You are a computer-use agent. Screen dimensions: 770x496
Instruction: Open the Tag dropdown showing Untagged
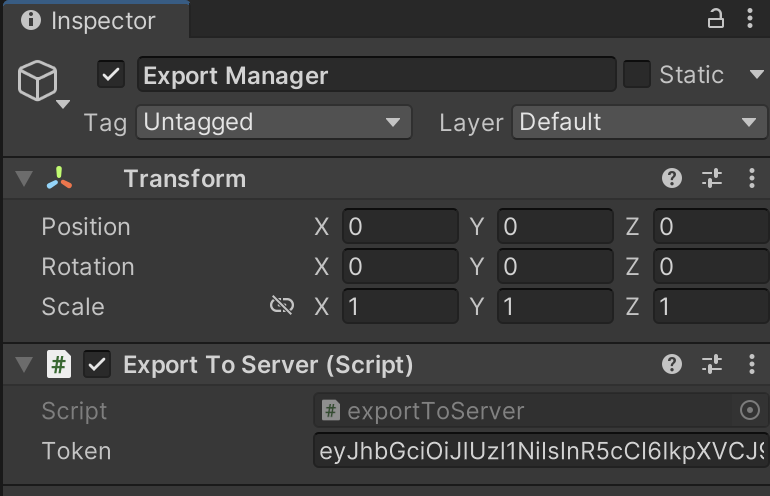(x=273, y=123)
